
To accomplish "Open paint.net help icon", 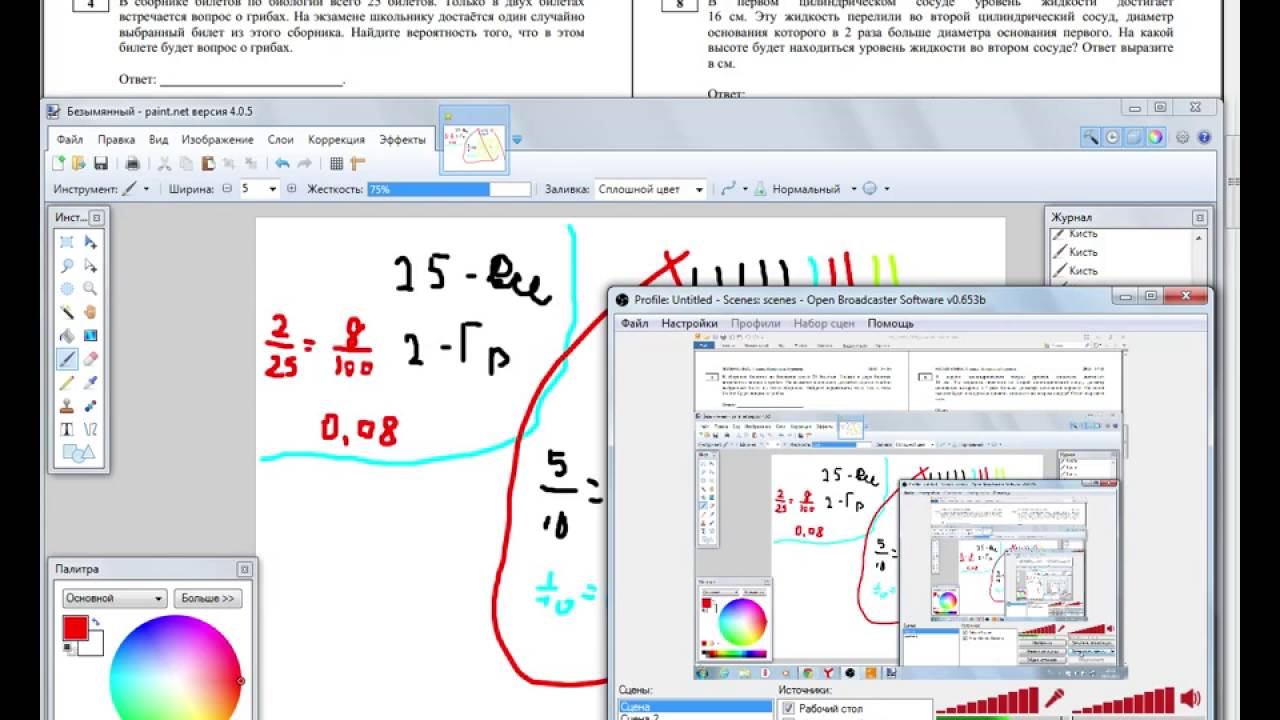I will point(1204,138).
